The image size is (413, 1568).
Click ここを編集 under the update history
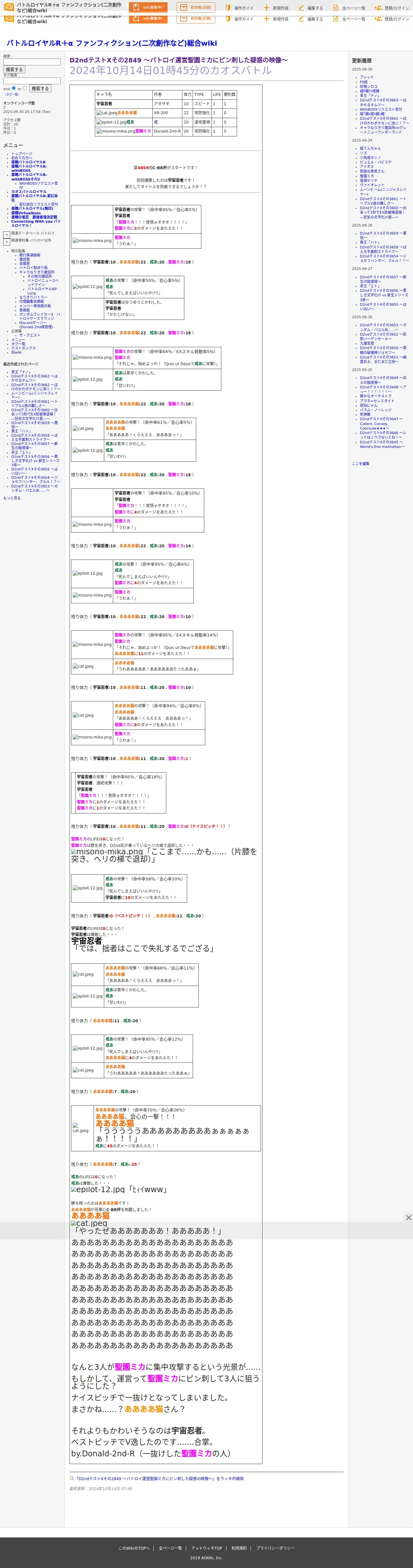click(x=361, y=464)
